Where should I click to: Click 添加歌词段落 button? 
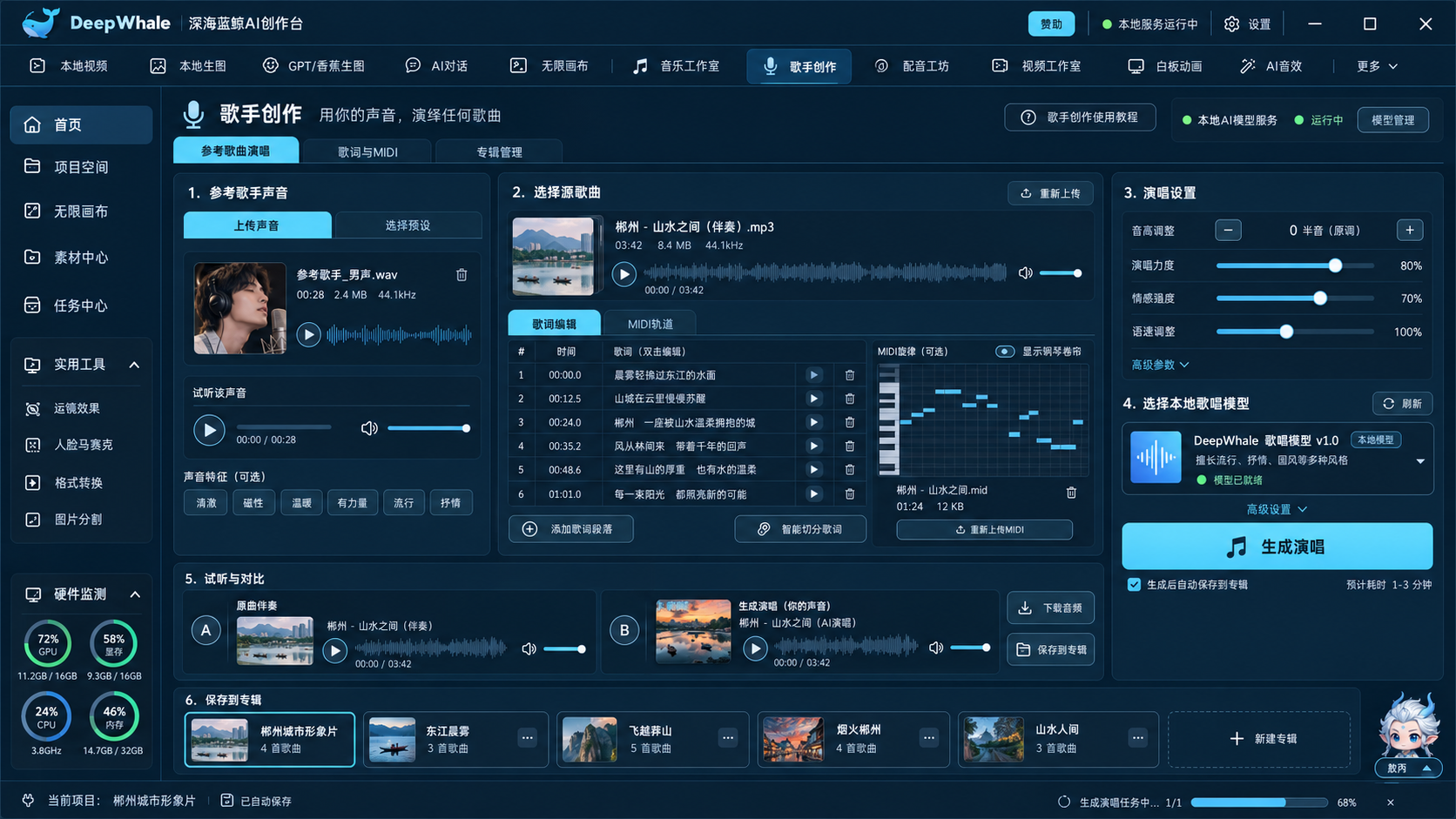tap(571, 529)
